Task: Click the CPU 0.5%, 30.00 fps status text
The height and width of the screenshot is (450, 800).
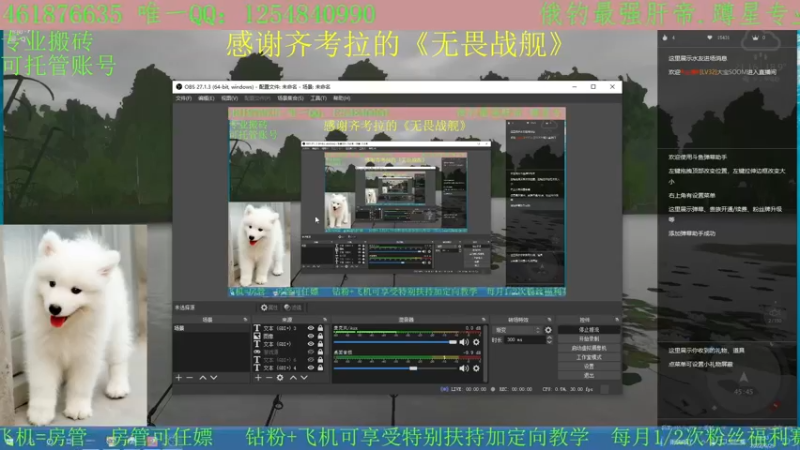Action: [567, 389]
